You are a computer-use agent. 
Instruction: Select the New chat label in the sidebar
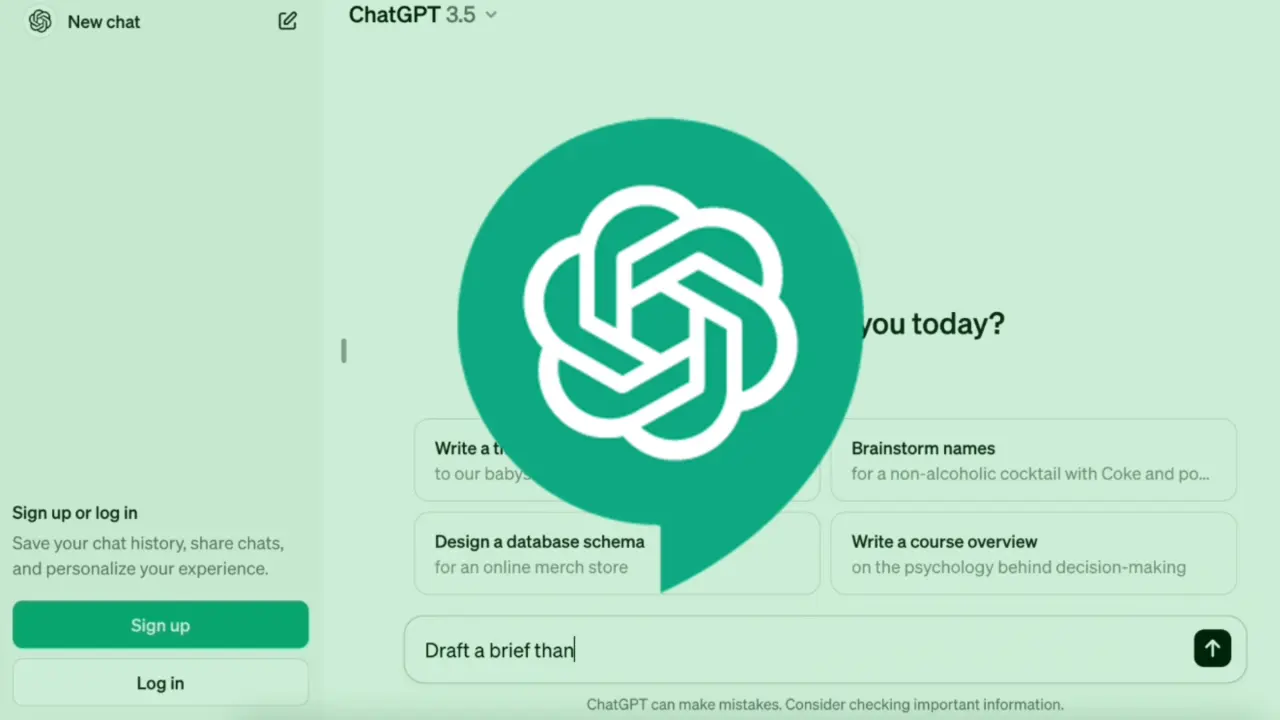coord(104,22)
